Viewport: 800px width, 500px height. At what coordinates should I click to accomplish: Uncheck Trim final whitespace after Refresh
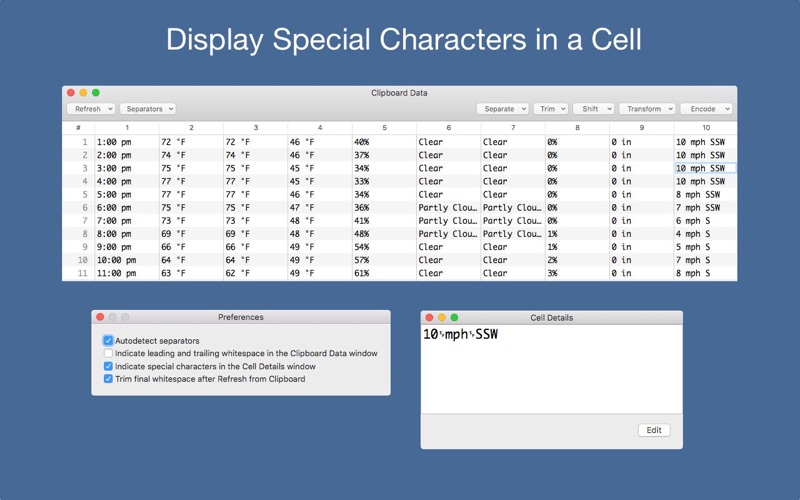tap(108, 379)
